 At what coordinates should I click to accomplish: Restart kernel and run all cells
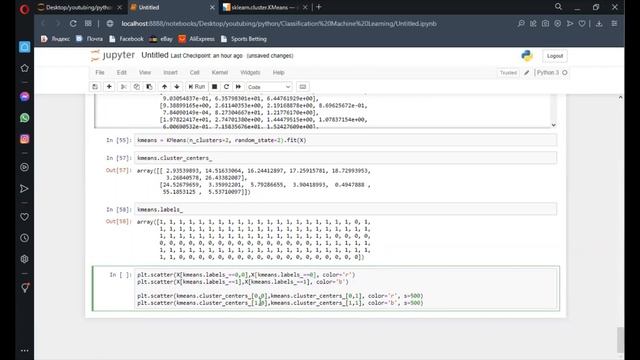coord(238,87)
